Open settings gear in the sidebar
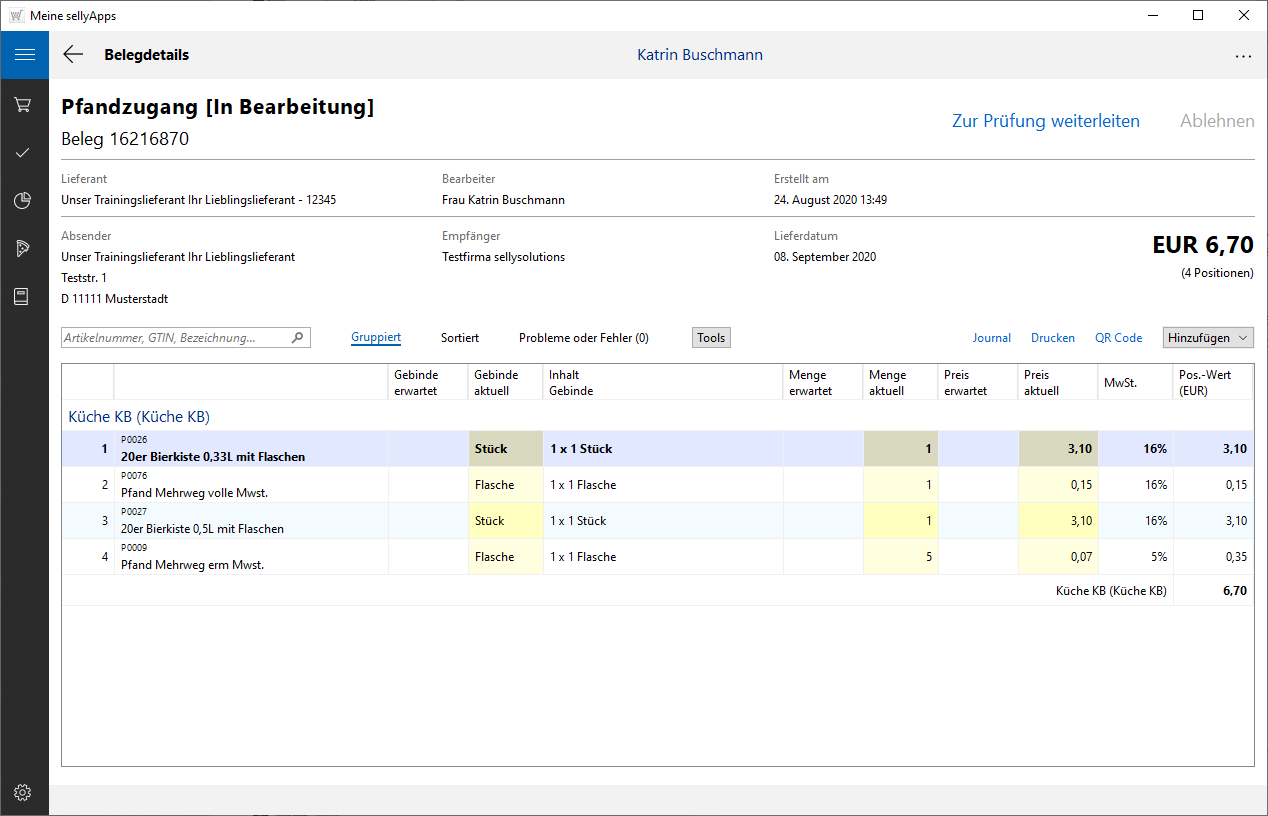This screenshot has height=816, width=1268. [23, 793]
